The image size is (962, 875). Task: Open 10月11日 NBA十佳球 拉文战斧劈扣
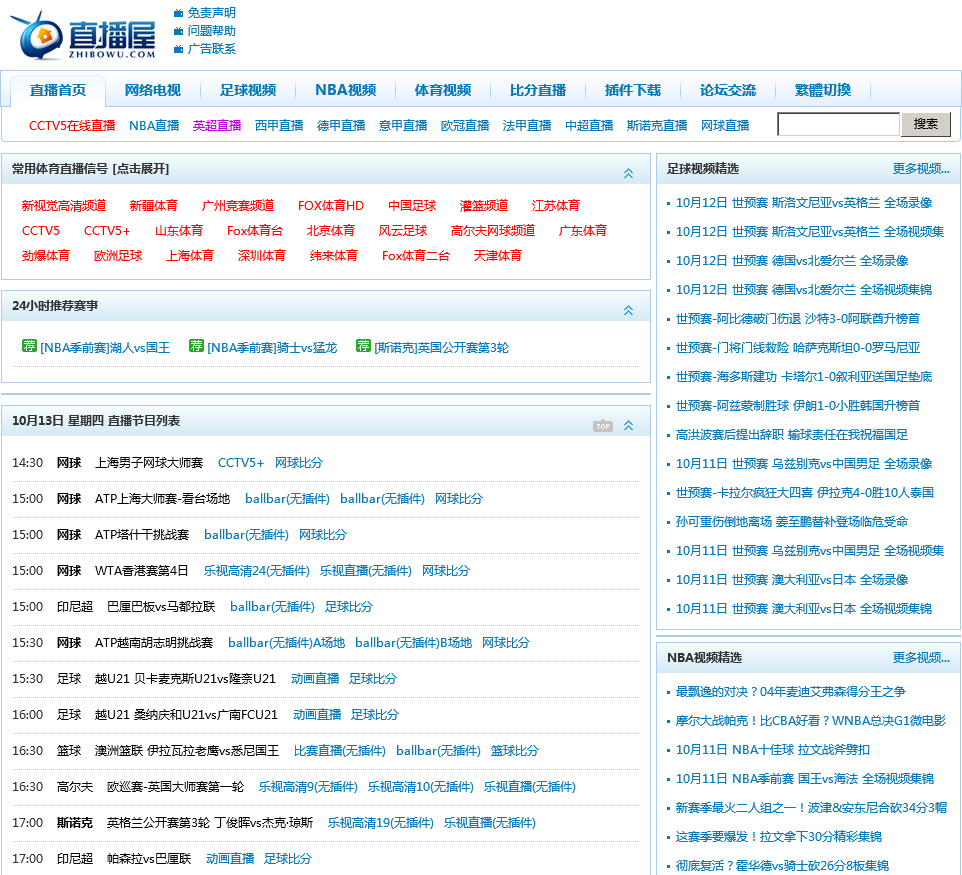pyautogui.click(x=772, y=750)
